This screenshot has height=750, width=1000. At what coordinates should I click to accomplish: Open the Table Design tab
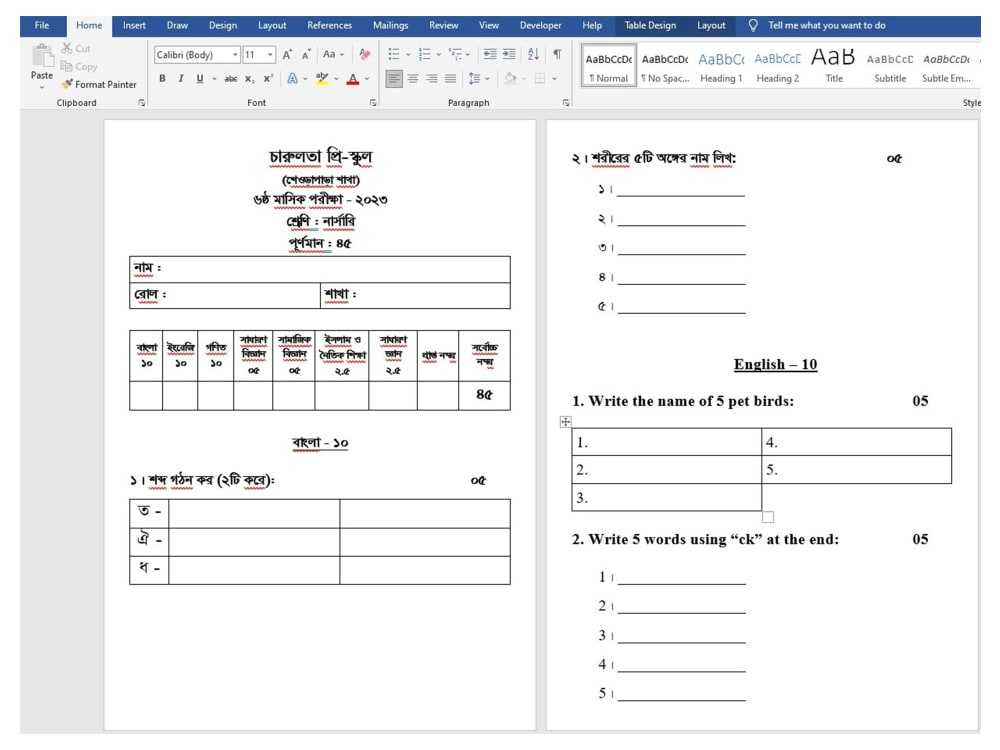pyautogui.click(x=650, y=26)
